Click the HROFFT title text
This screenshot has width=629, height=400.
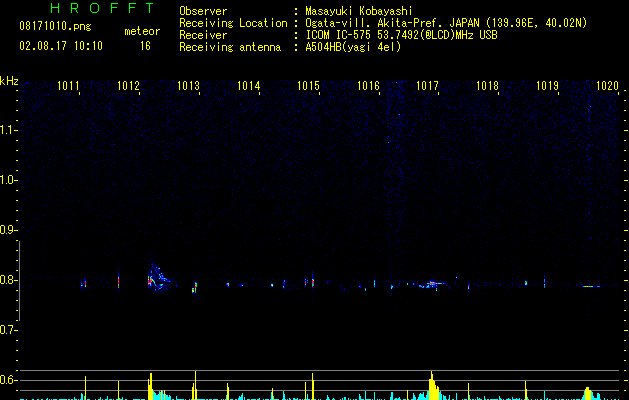tap(103, 8)
